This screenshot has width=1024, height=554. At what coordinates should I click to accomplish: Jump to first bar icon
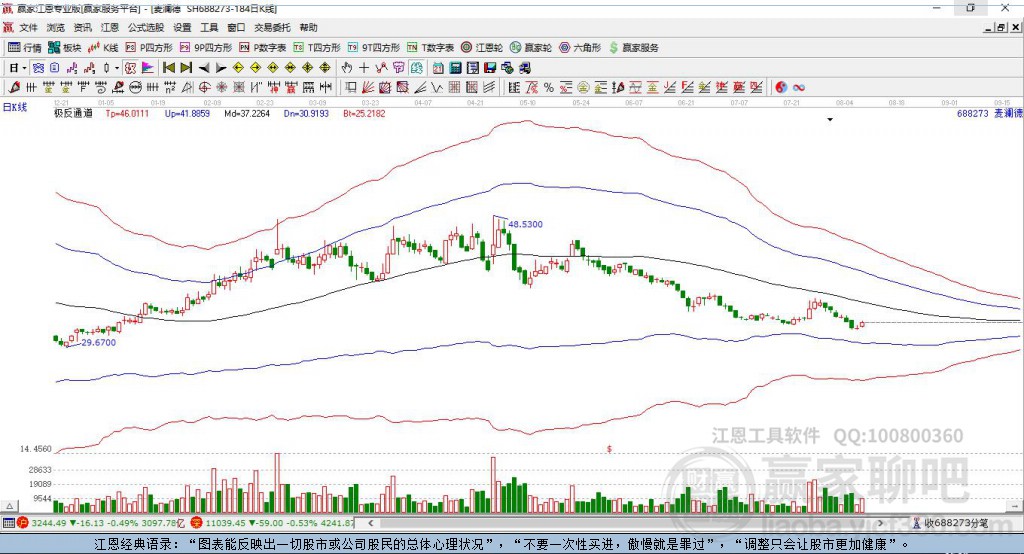pyautogui.click(x=168, y=68)
